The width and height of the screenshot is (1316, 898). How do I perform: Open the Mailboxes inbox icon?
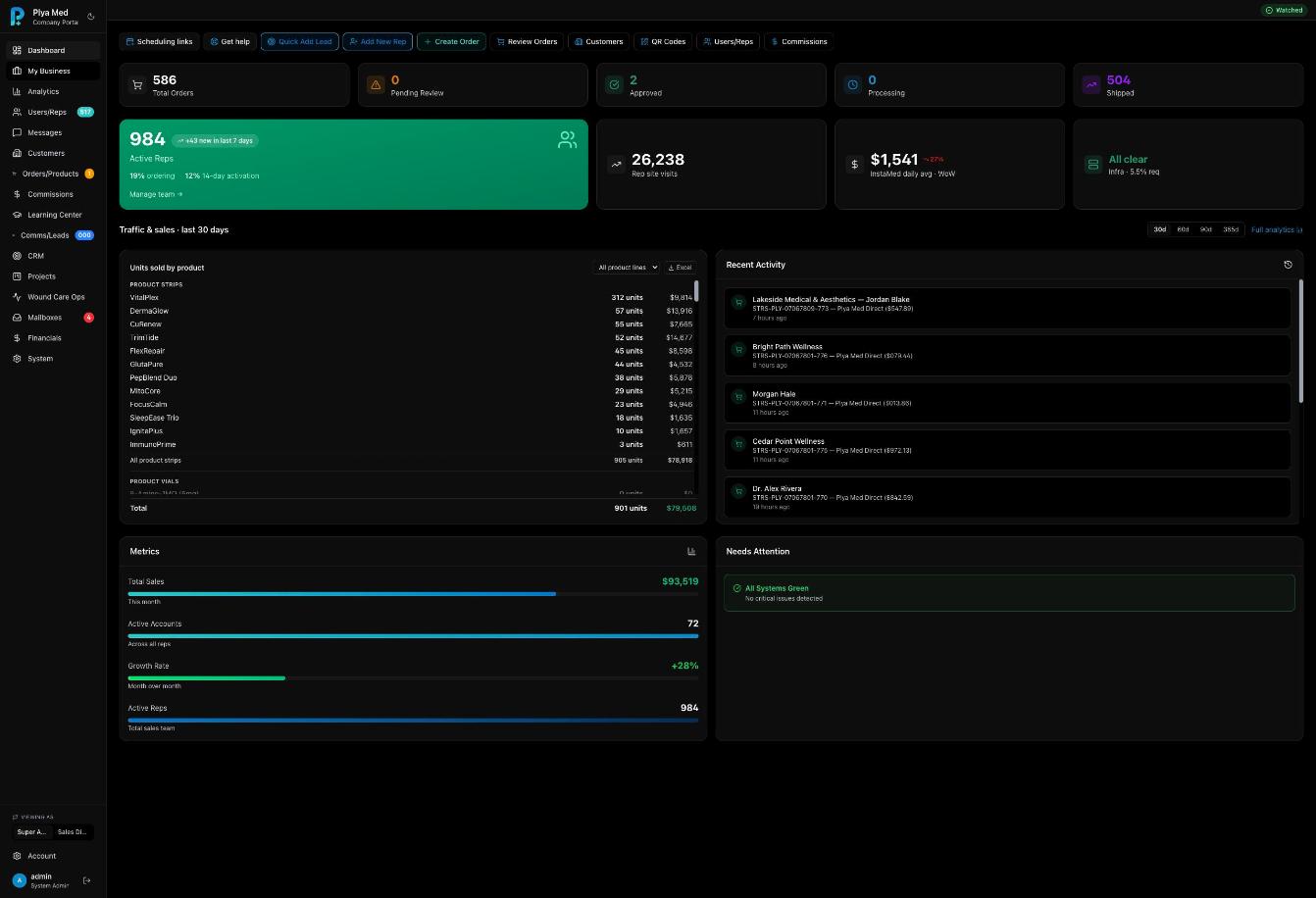click(x=17, y=318)
